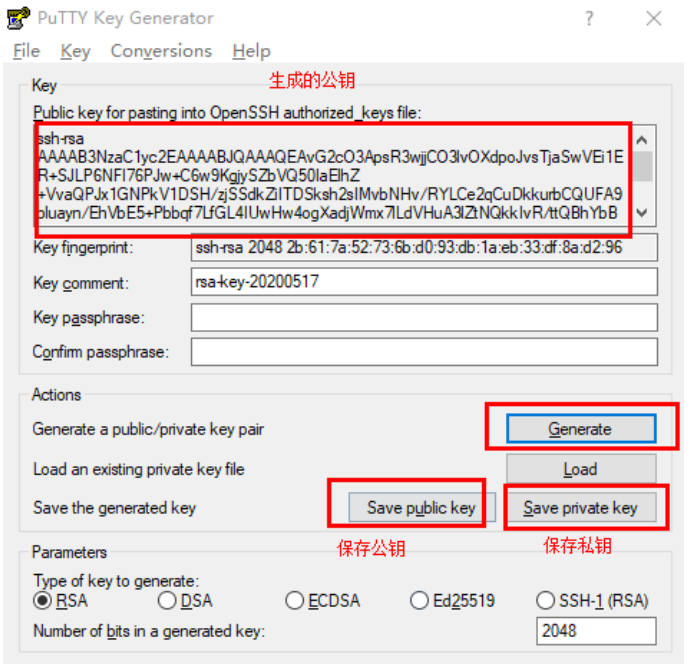This screenshot has width=692, height=668.
Task: Click the 'PuTTY Key Generator' window title
Action: coord(125,19)
